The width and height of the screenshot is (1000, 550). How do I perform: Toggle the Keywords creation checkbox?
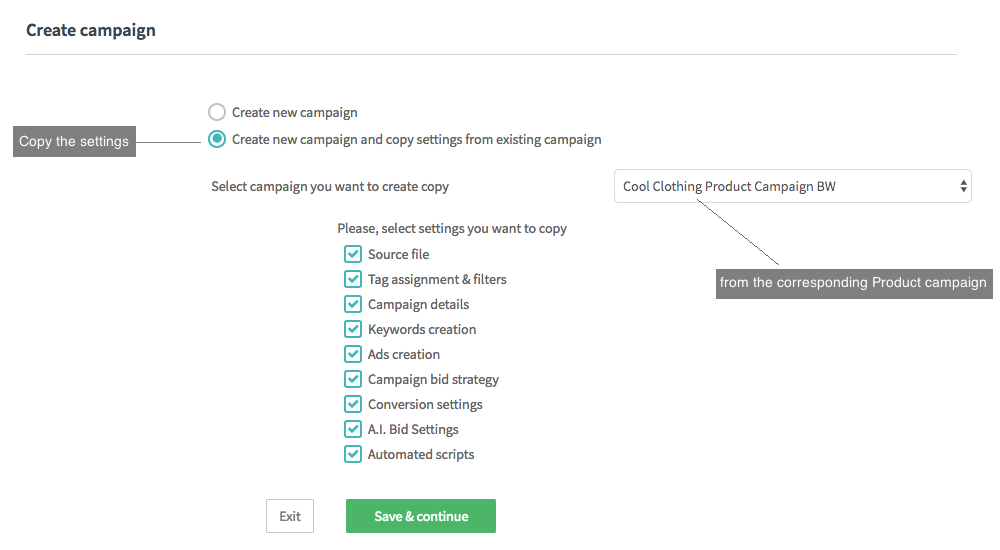click(x=352, y=329)
